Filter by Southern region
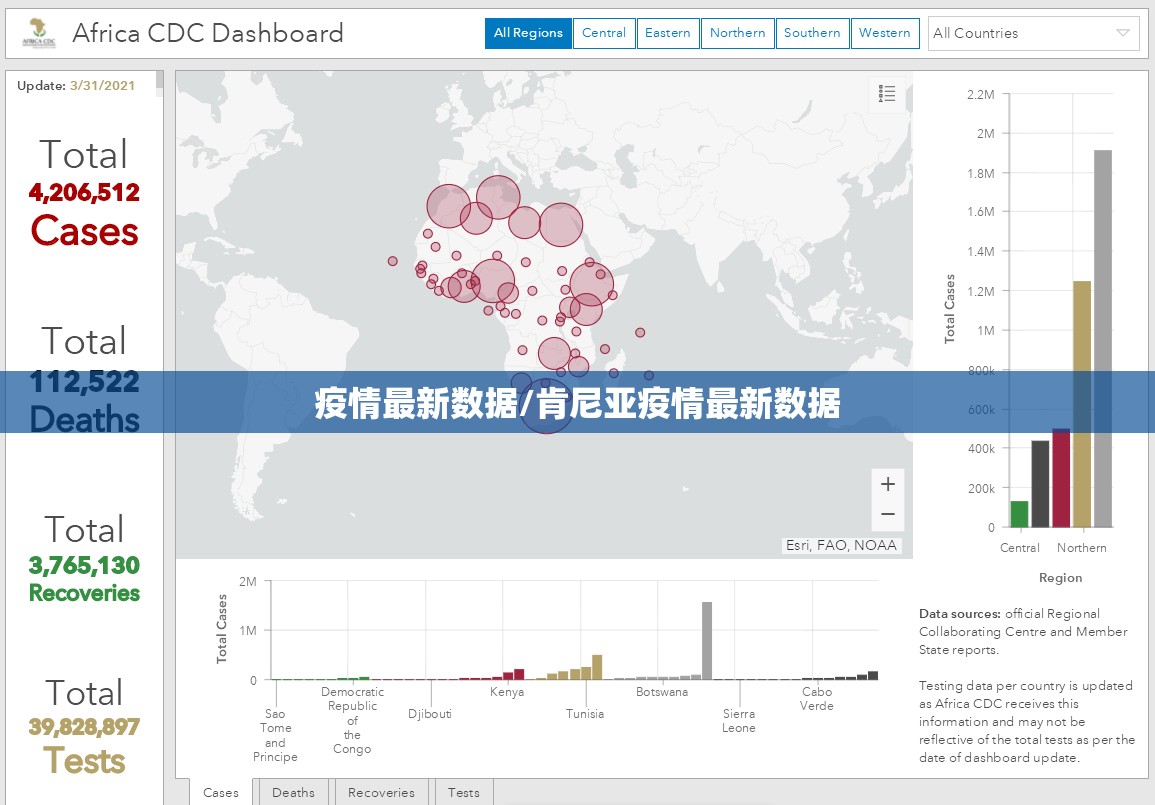The width and height of the screenshot is (1155, 805). tap(812, 33)
